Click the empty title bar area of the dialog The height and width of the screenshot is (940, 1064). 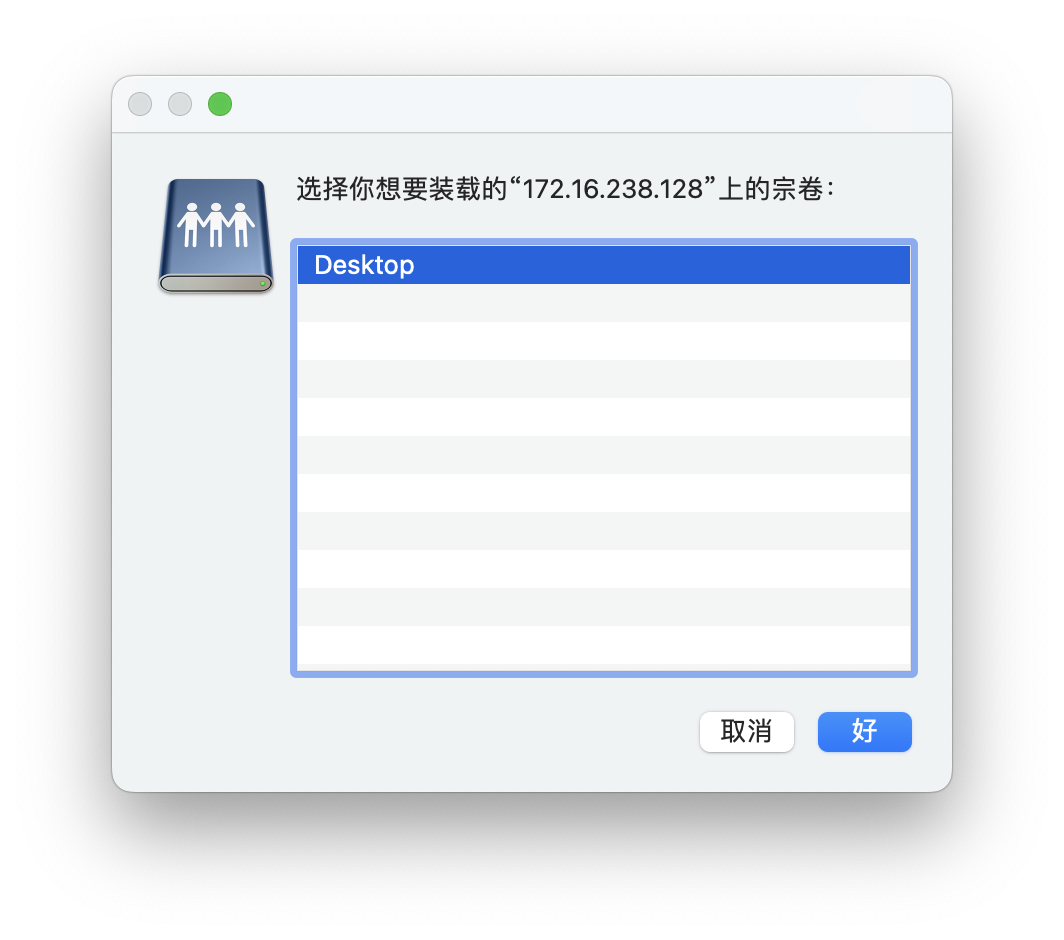[x=584, y=104]
